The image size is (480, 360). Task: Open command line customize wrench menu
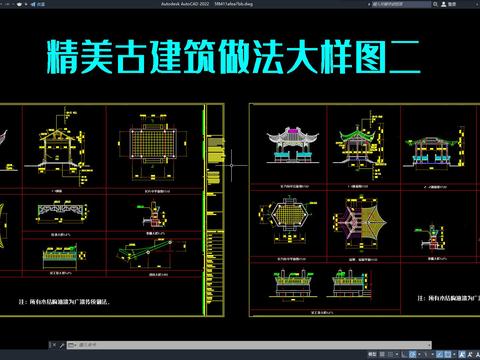pyautogui.click(x=62, y=345)
